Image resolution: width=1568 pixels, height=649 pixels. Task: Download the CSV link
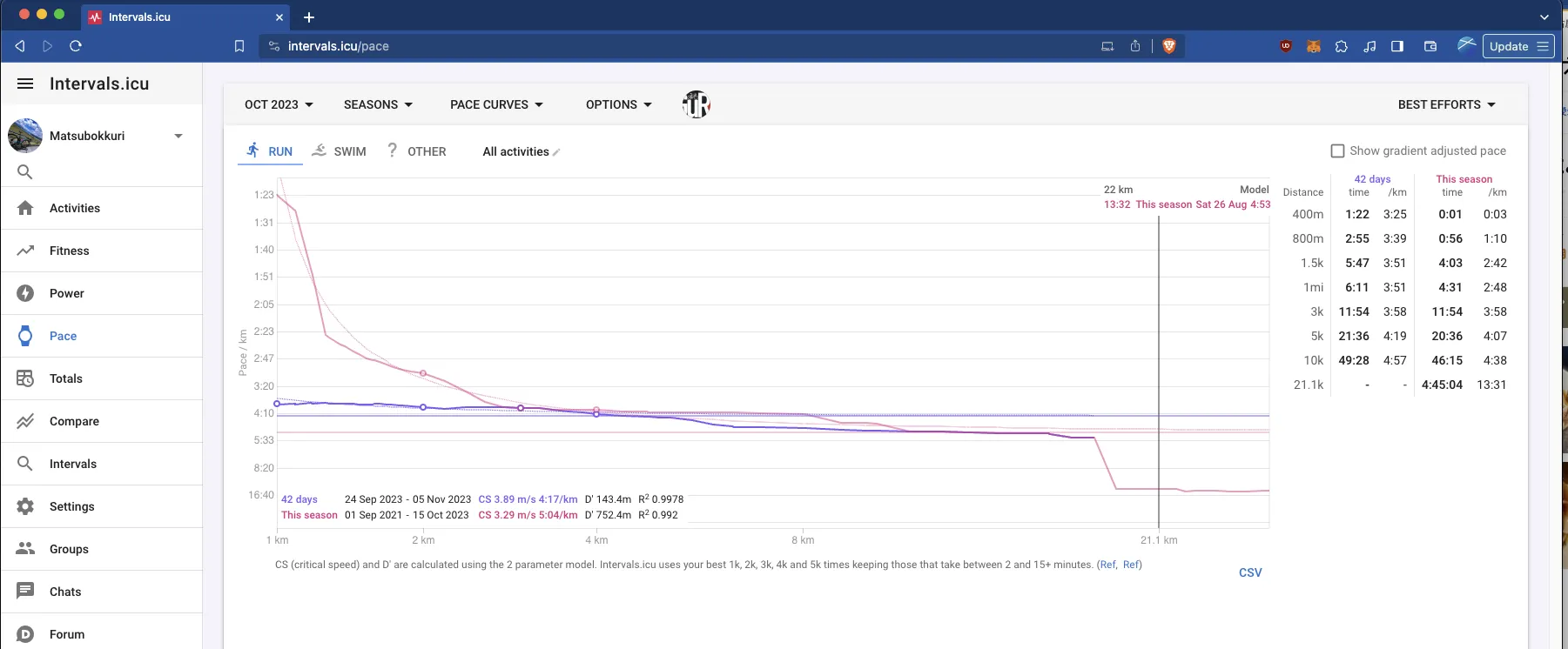coord(1249,572)
